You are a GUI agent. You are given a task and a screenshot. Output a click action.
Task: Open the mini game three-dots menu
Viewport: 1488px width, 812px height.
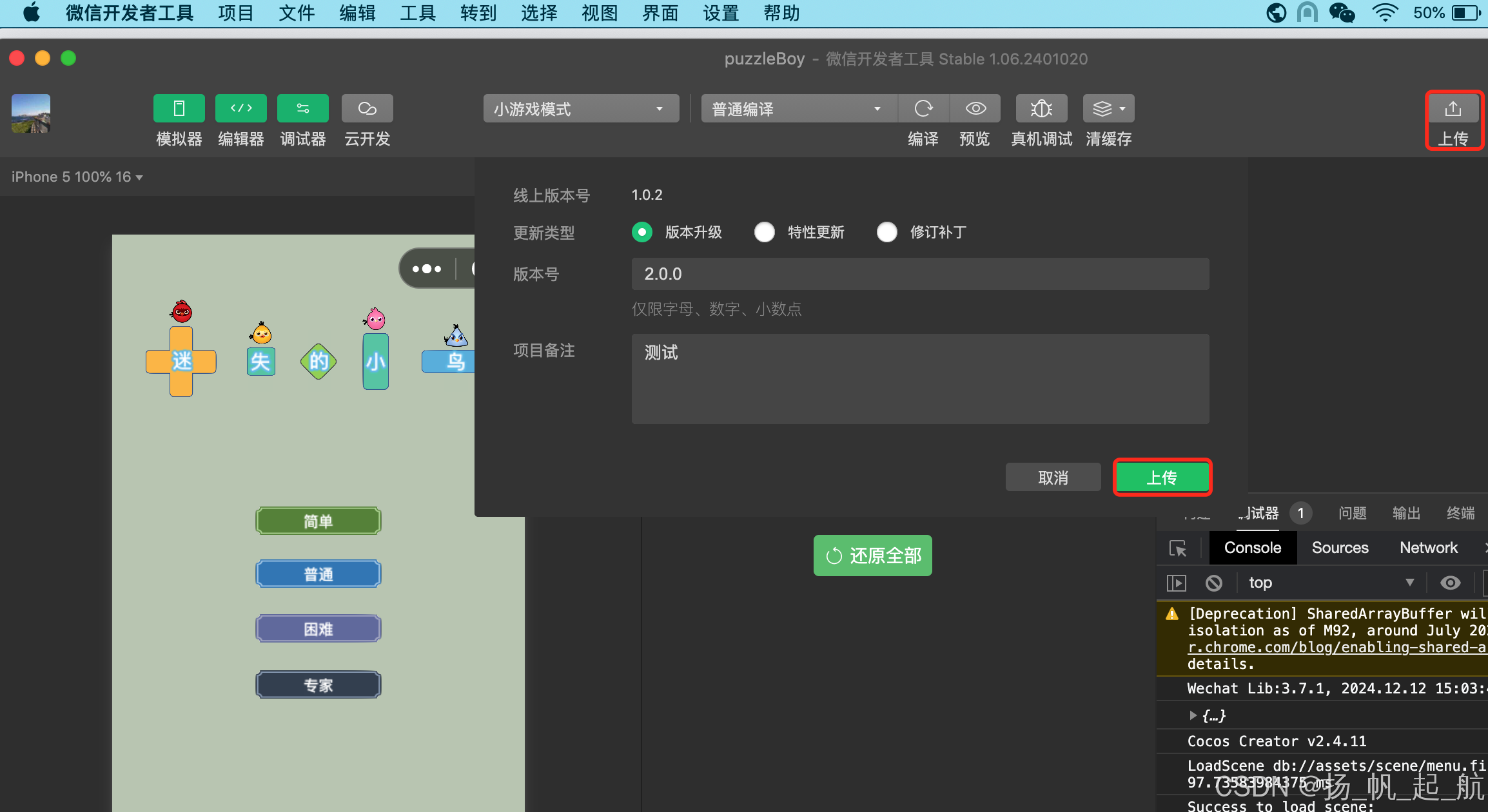(x=427, y=269)
